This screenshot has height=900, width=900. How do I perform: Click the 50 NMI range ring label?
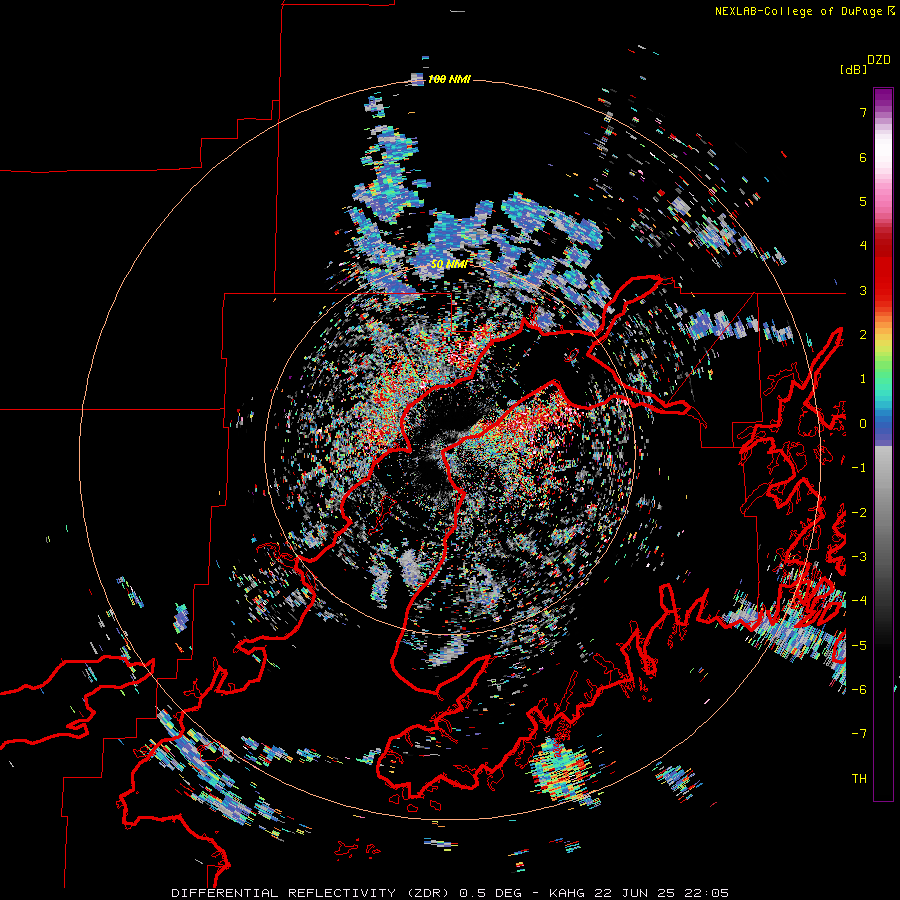(x=449, y=264)
